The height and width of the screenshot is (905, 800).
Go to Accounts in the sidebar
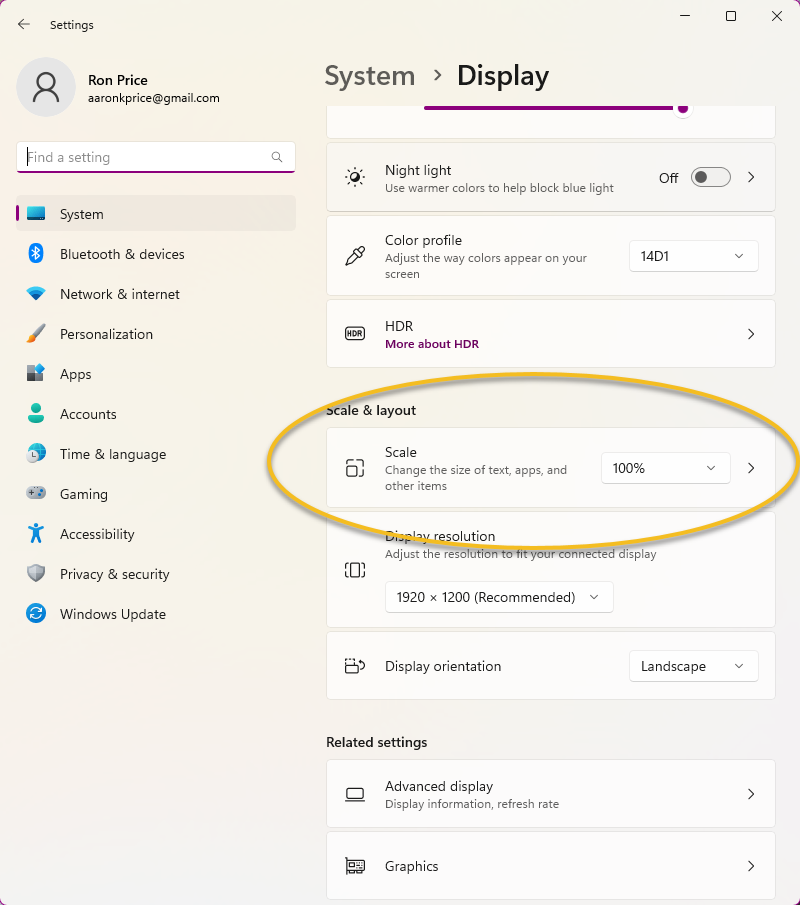[88, 414]
